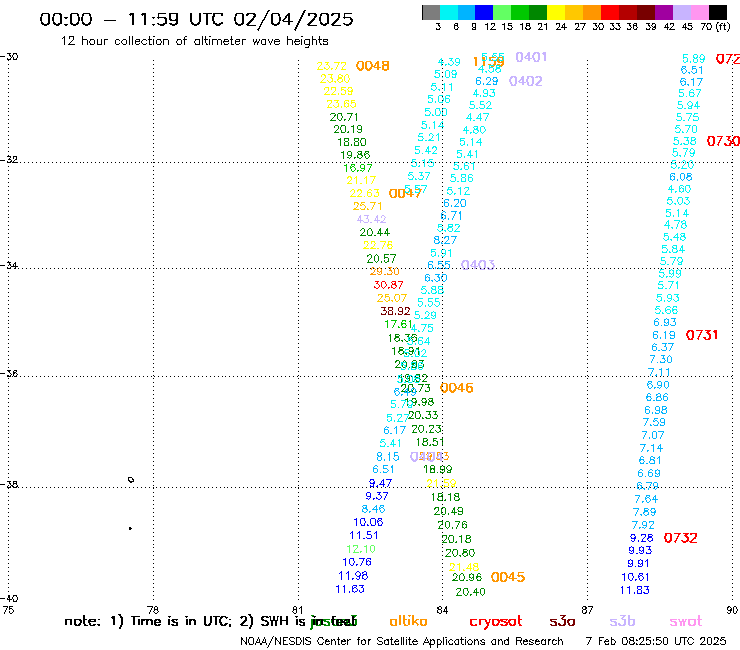Click the orange time marker 0047
This screenshot has height=650, width=740.
[x=405, y=194]
